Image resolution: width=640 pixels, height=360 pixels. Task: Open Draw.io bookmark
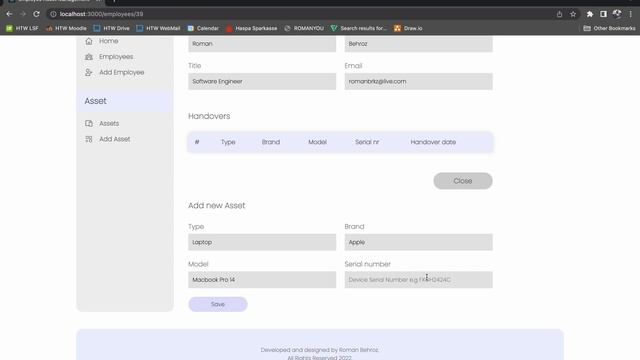coord(408,28)
